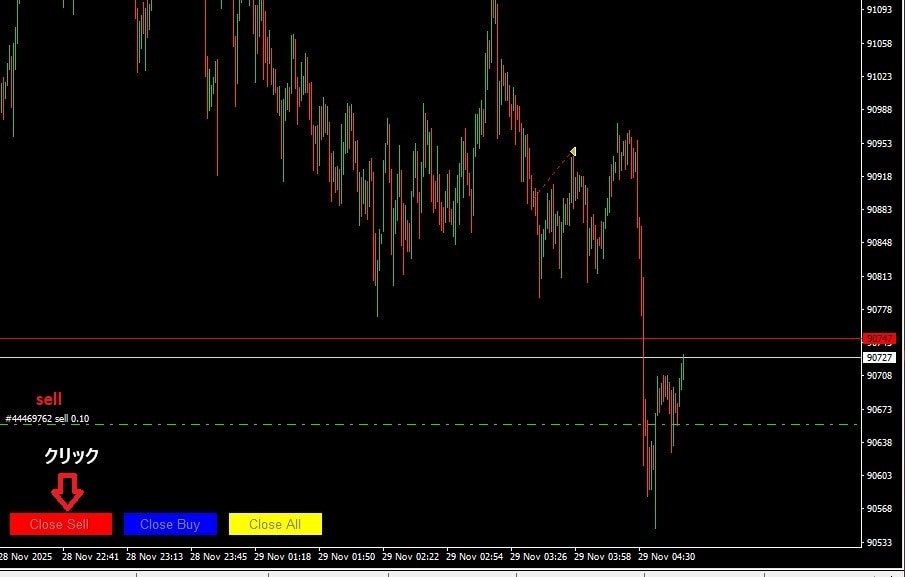Click the 29 Nov 02:54 time label
The height and width of the screenshot is (577, 905).
pyautogui.click(x=474, y=557)
